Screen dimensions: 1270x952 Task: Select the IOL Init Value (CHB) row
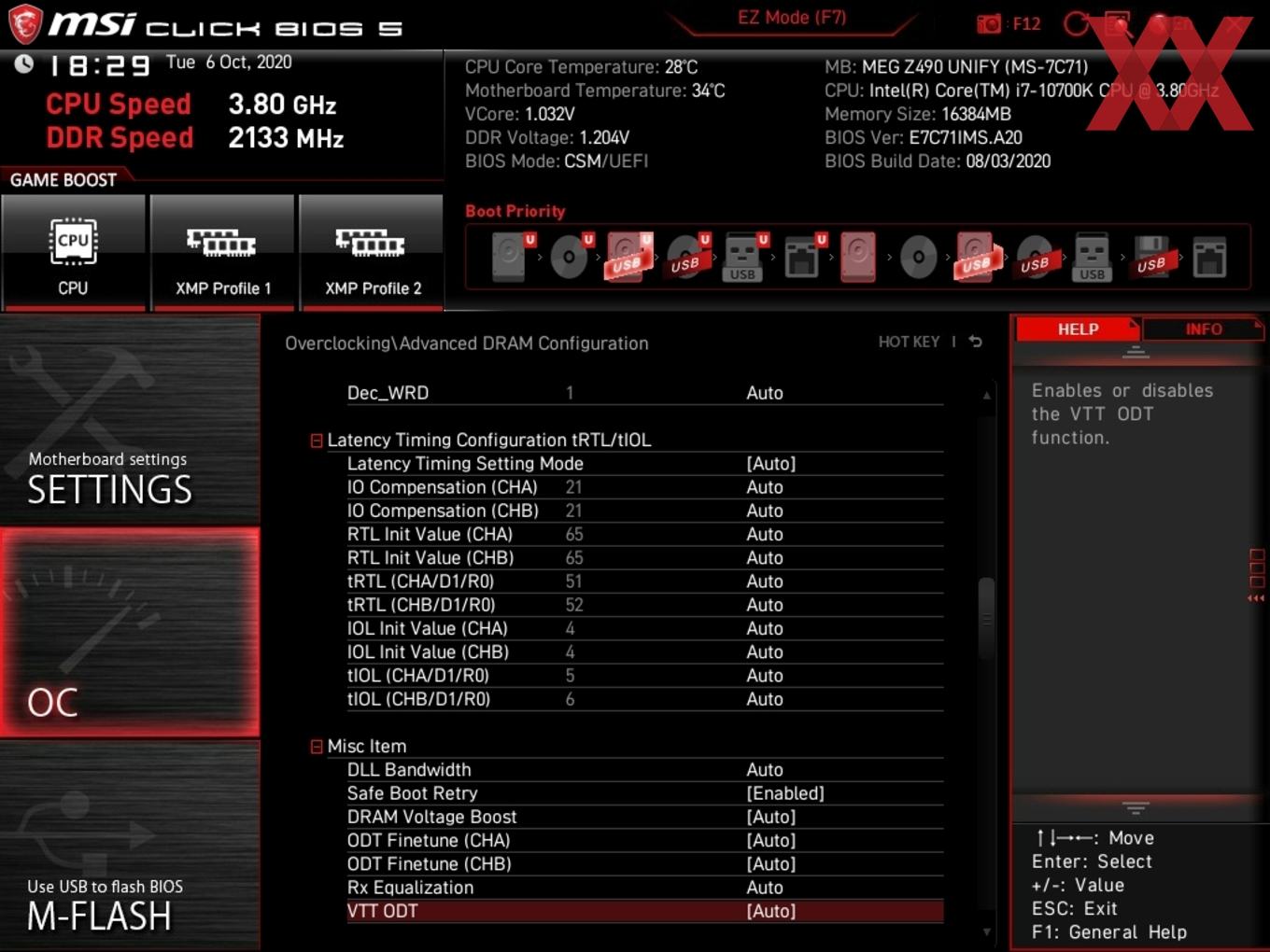644,652
